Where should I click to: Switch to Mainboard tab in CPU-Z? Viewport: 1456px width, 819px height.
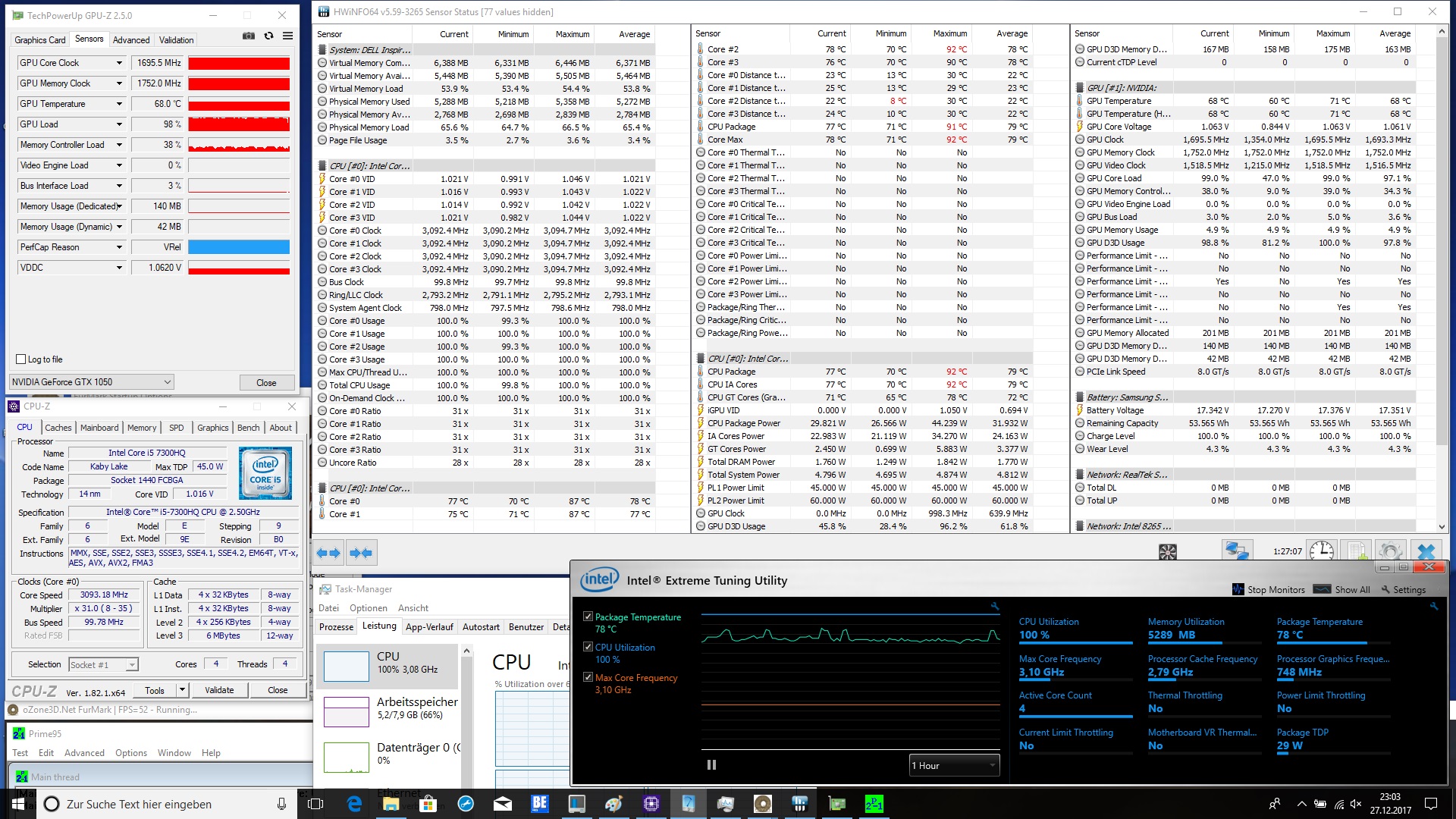click(99, 428)
